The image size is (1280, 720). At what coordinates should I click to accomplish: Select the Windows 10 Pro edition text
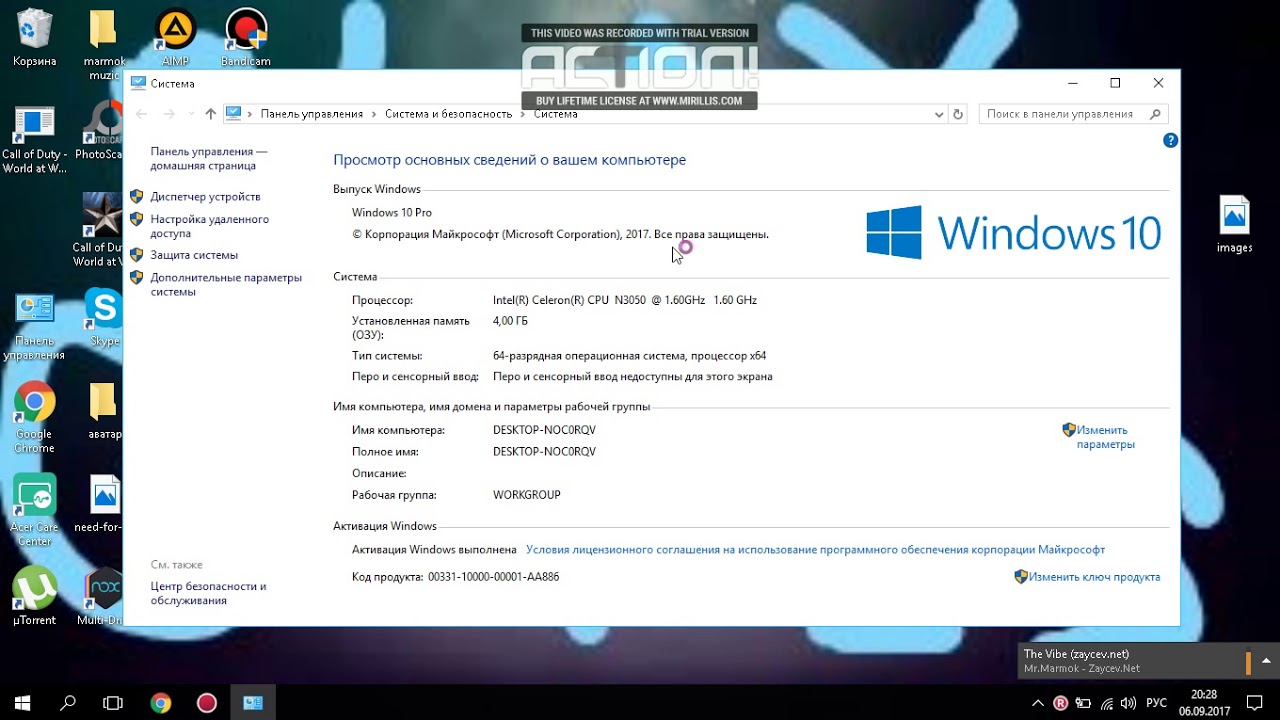point(392,213)
